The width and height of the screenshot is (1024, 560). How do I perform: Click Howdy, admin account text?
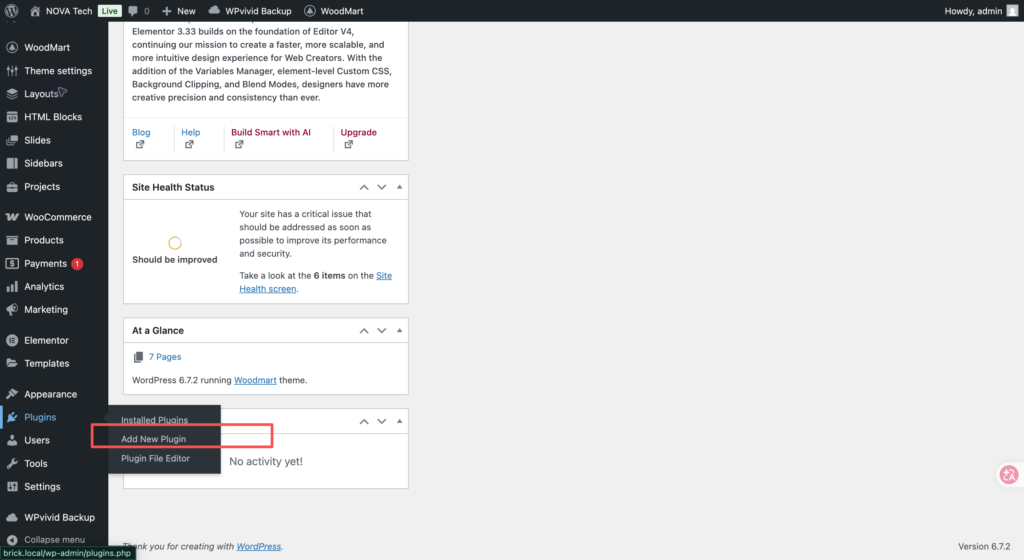click(973, 11)
